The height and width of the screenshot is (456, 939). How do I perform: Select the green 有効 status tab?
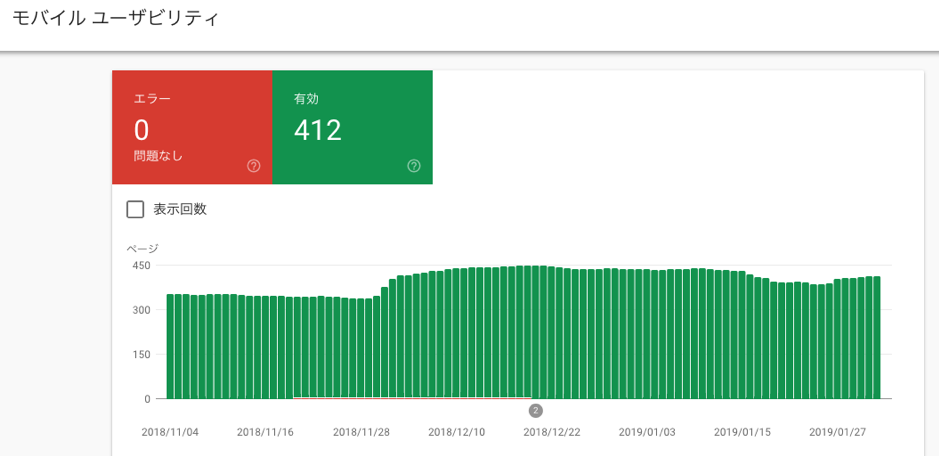pyautogui.click(x=352, y=127)
